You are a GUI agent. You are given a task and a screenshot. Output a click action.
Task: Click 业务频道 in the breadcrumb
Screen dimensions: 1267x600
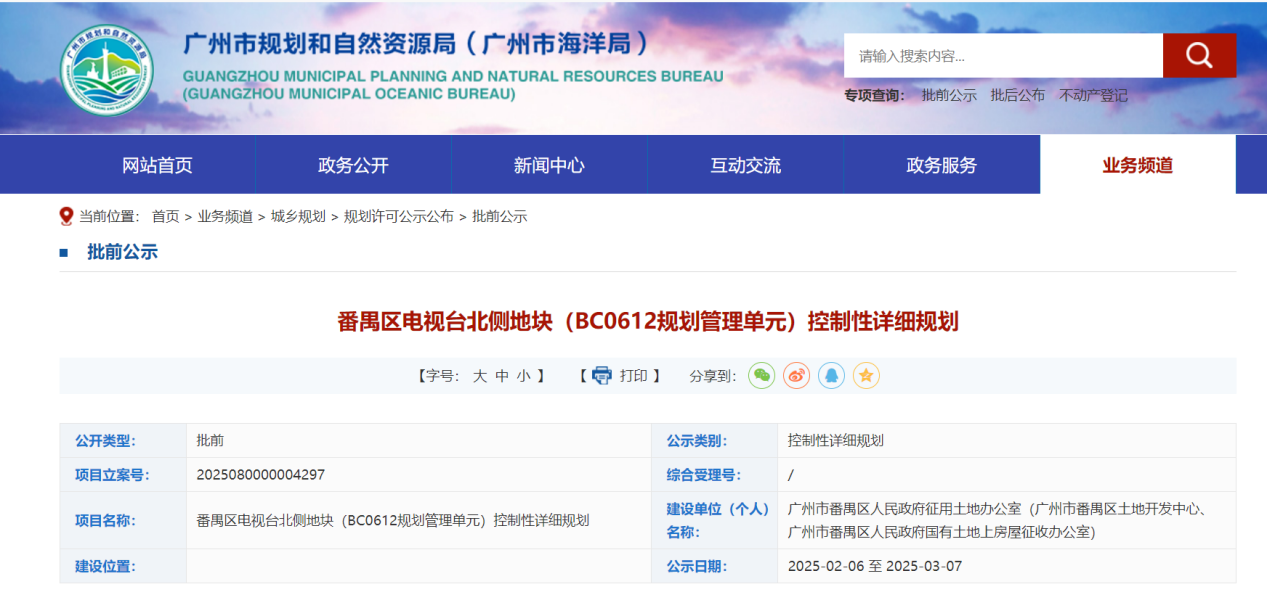click(225, 216)
